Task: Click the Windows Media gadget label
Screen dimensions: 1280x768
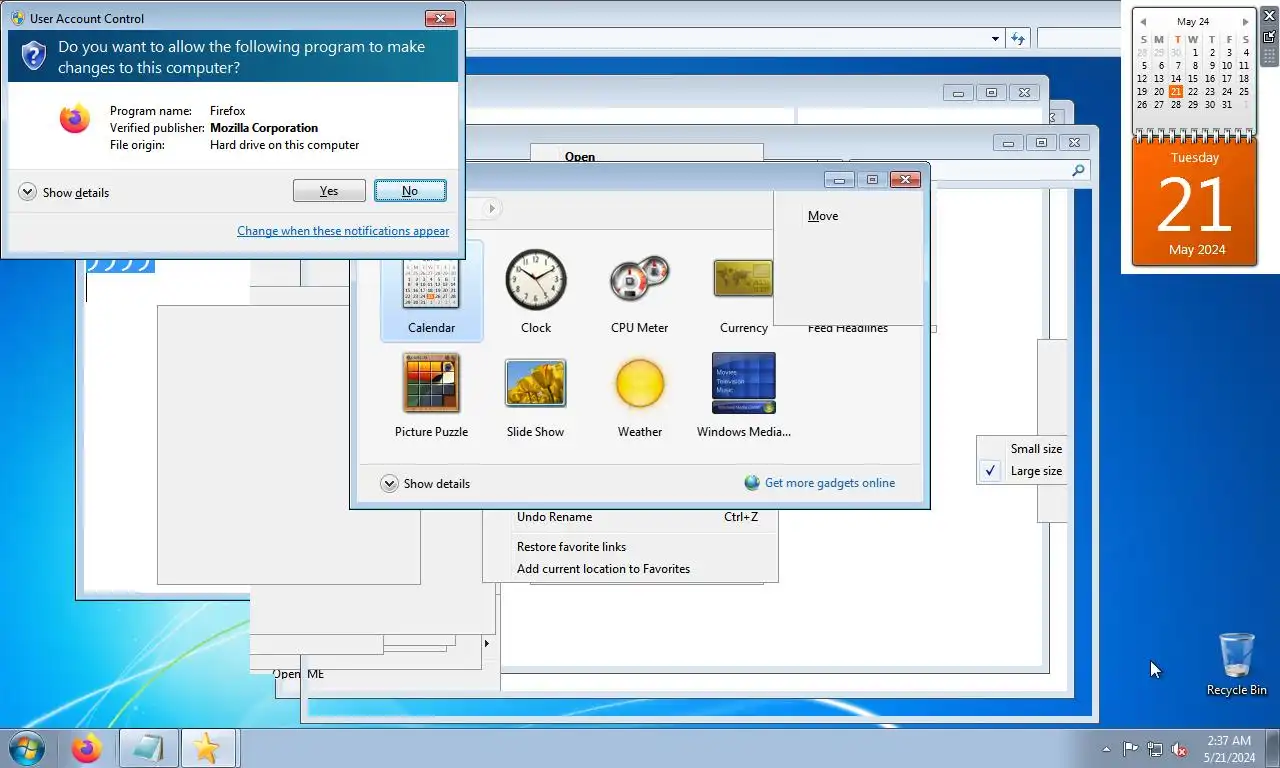Action: [x=744, y=432]
